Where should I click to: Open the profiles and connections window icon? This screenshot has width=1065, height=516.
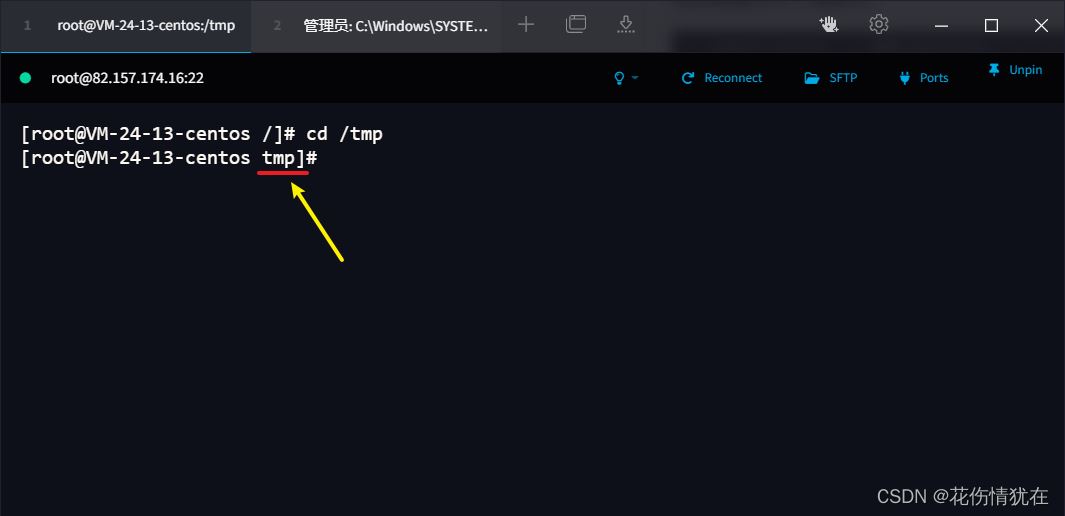(x=575, y=24)
